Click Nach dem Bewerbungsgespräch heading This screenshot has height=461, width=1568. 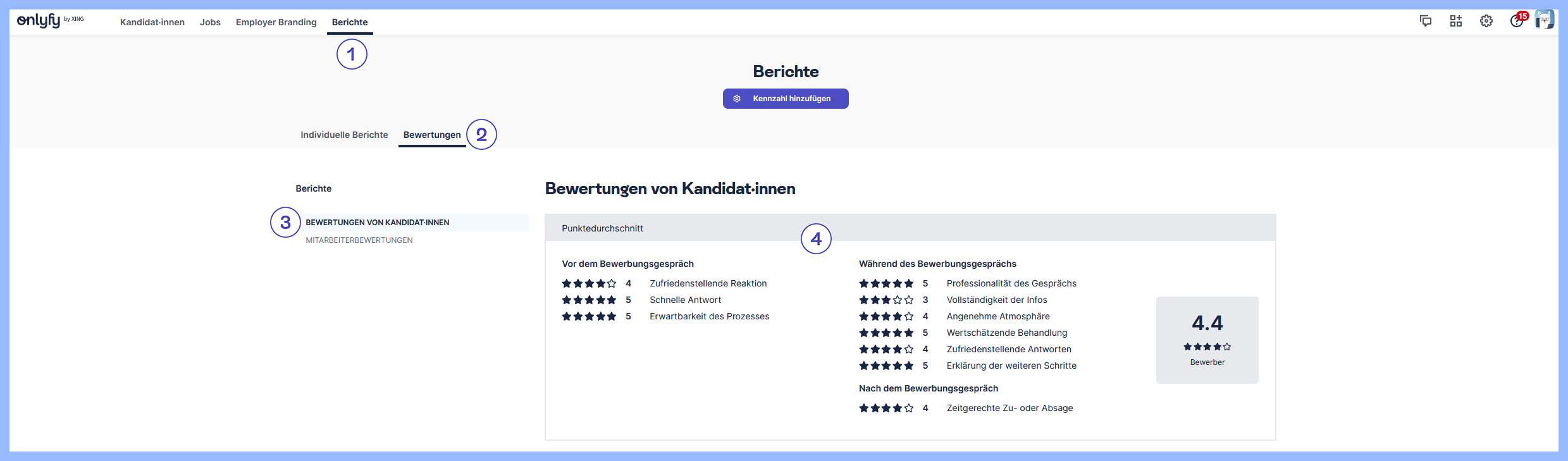click(929, 388)
